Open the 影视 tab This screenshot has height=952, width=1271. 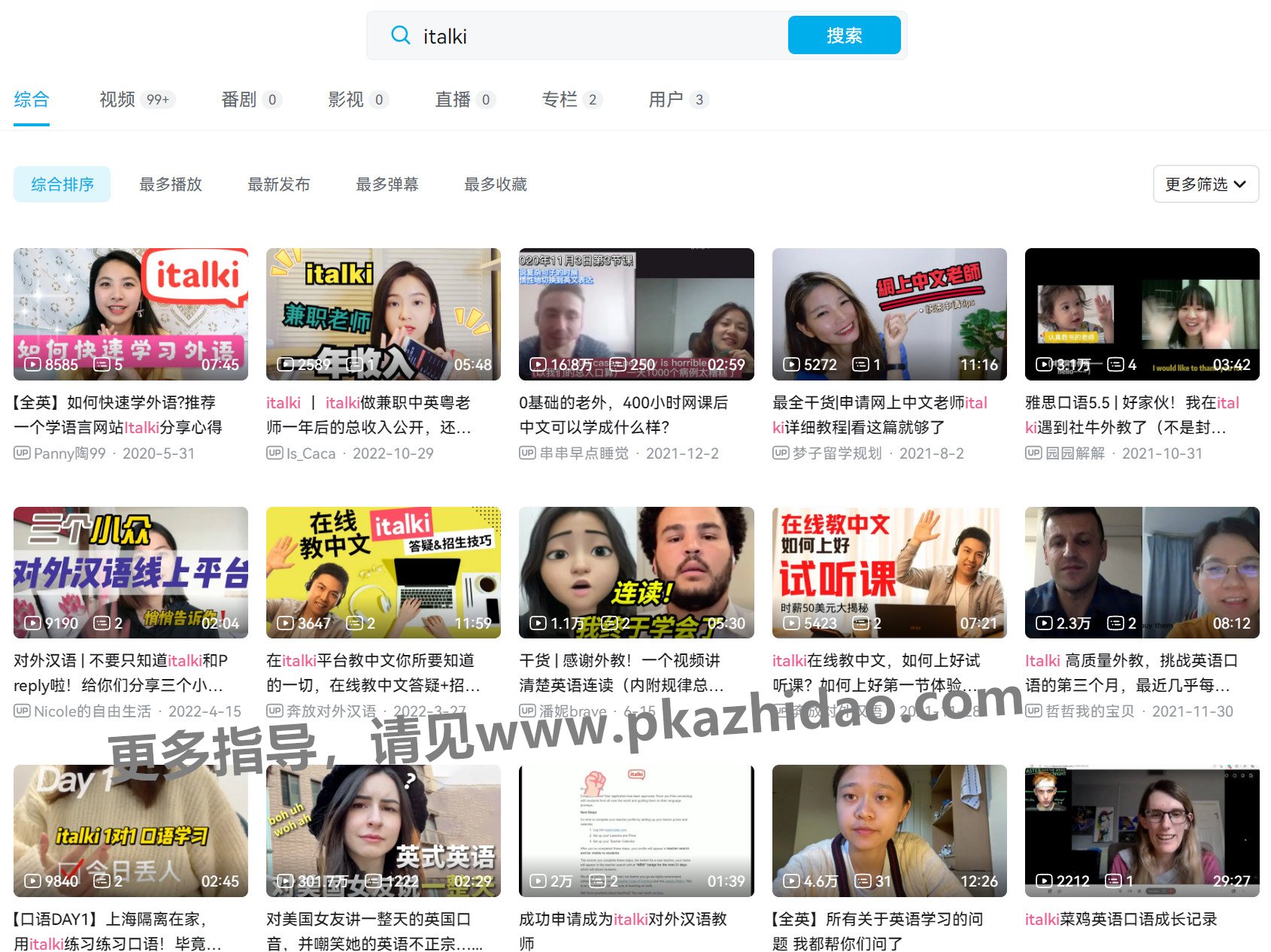click(x=358, y=99)
